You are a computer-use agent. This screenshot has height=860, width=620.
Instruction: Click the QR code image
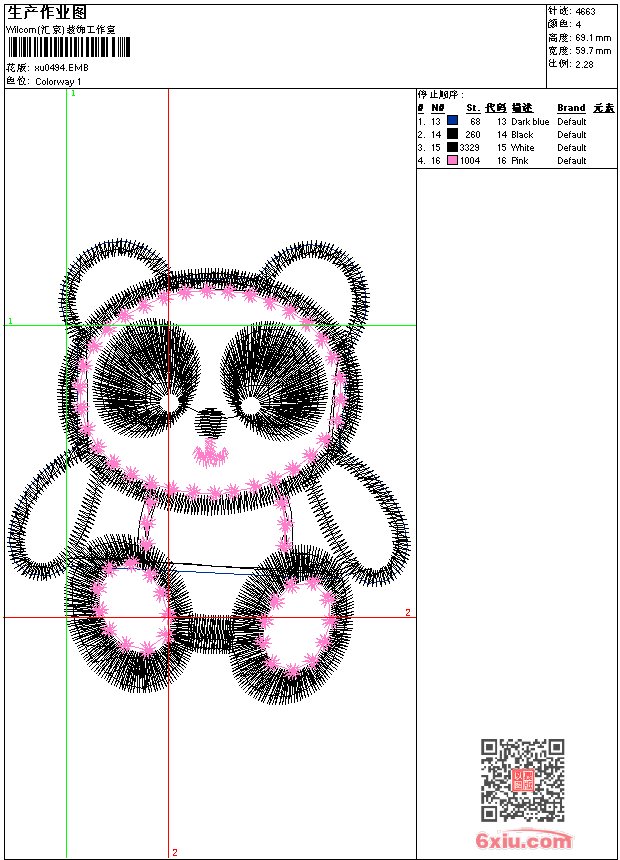pyautogui.click(x=522, y=780)
